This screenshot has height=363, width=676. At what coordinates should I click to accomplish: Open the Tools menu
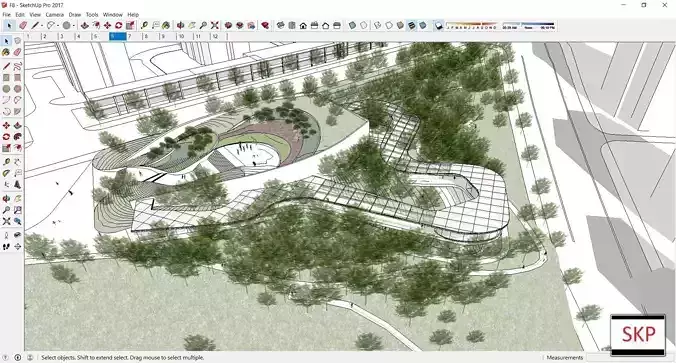92,15
